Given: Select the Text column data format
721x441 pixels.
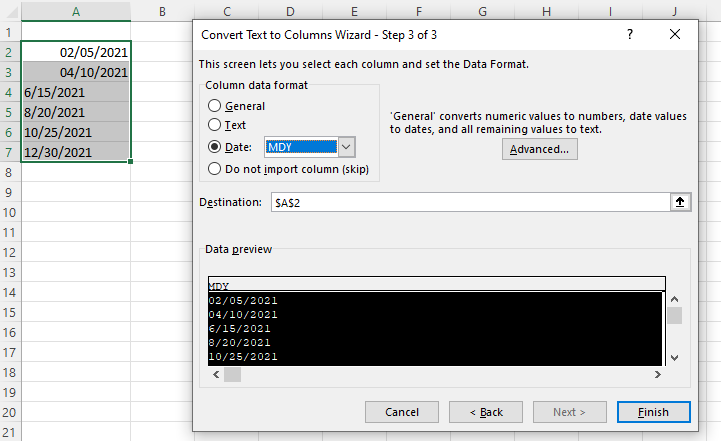Looking at the screenshot, I should (214, 125).
